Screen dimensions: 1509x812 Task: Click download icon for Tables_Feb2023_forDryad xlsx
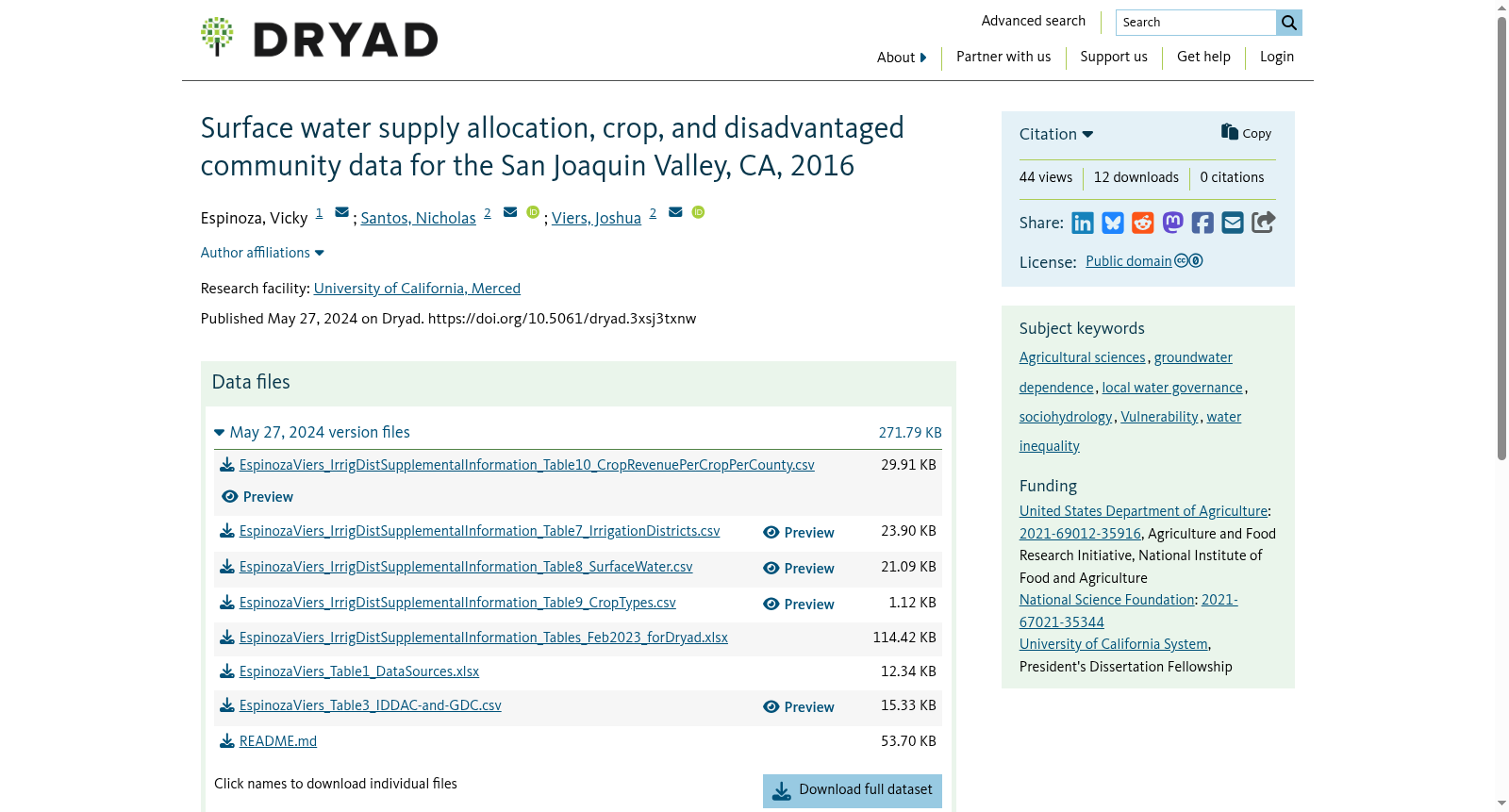click(x=227, y=638)
